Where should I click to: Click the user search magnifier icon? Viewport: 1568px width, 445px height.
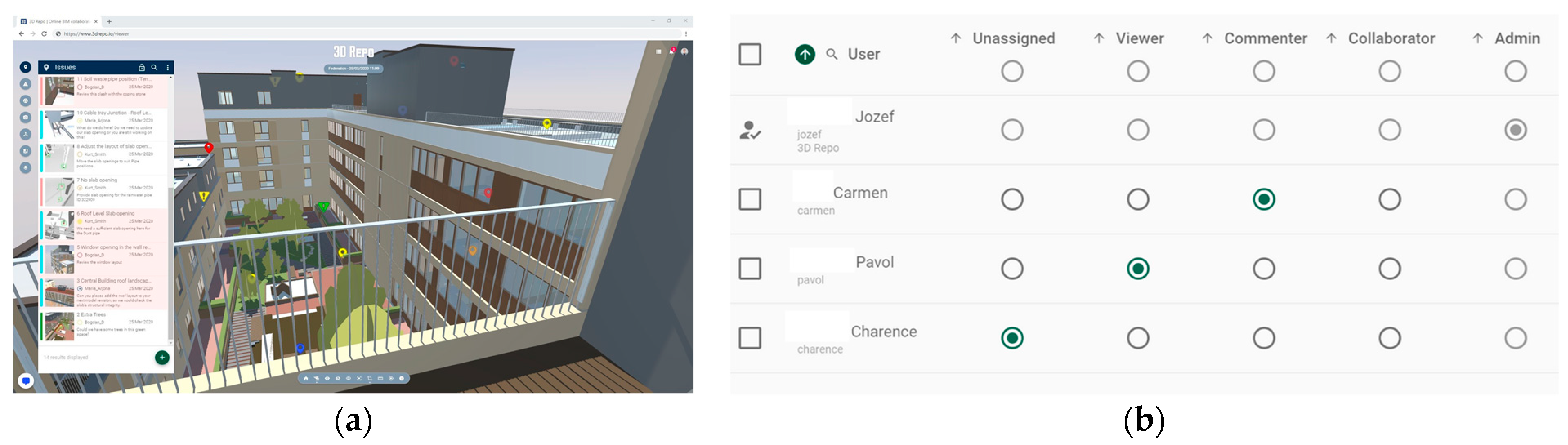[832, 54]
